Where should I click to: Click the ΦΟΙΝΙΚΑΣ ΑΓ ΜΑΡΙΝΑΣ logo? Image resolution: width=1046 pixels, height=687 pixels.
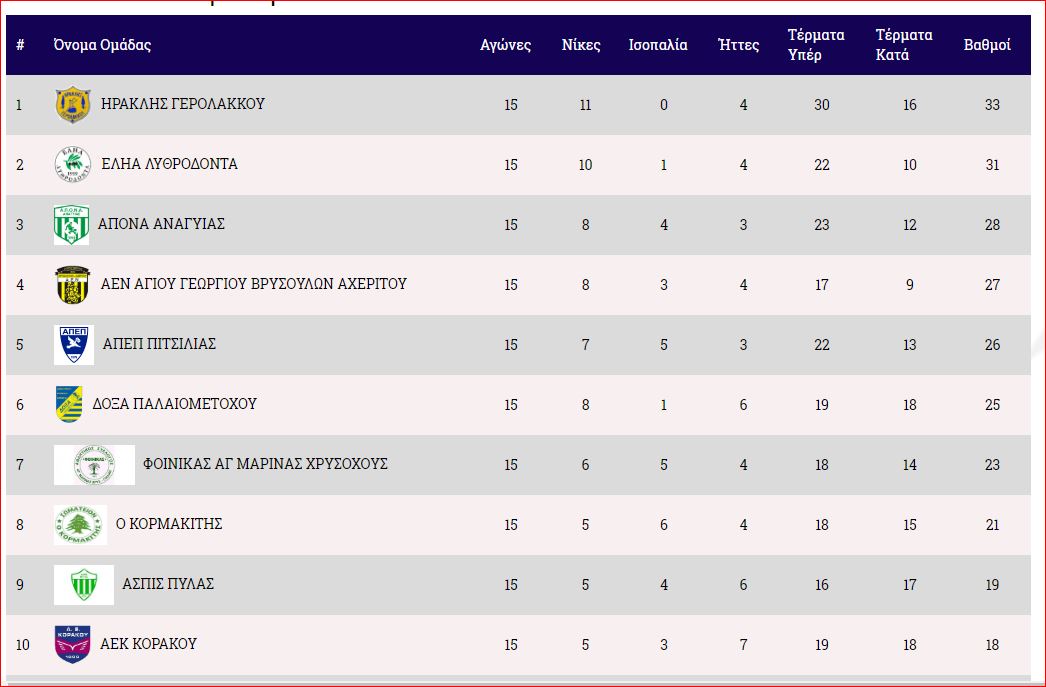coord(94,465)
